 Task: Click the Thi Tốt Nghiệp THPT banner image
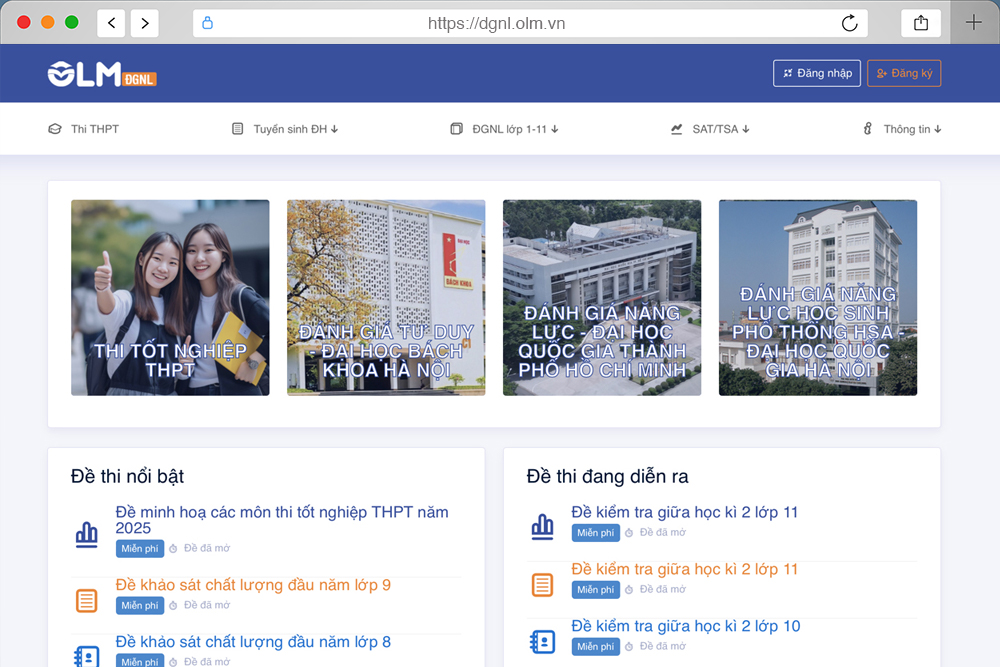pos(170,297)
